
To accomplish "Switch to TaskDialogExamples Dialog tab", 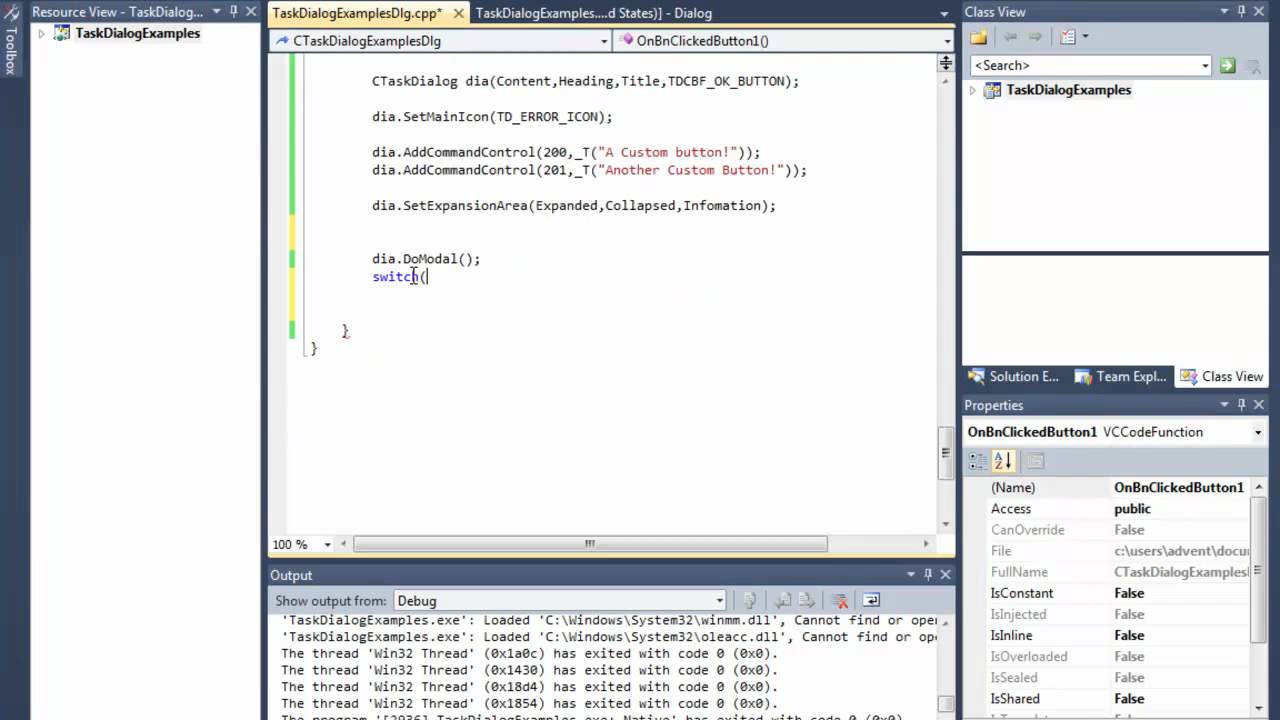I will 593,13.
